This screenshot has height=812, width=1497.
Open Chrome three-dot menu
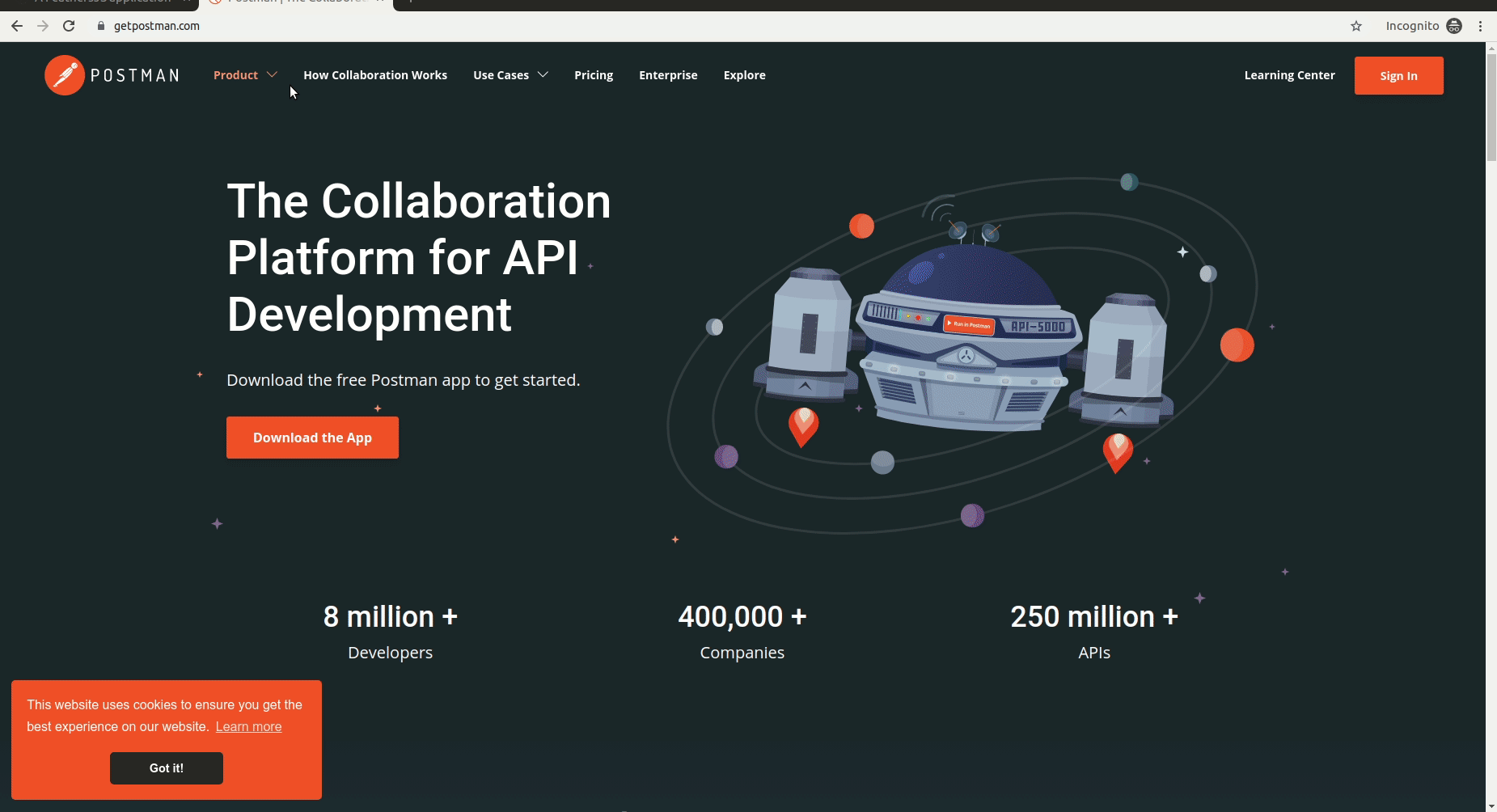click(1480, 26)
